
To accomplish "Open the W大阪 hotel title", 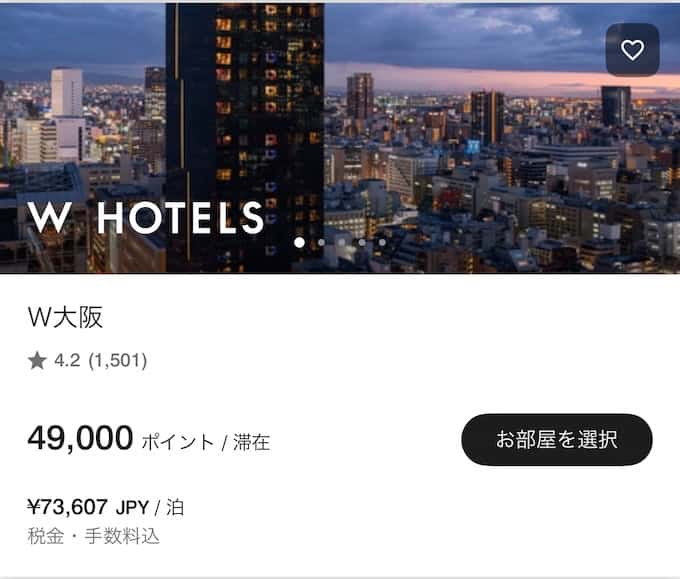I will (65, 317).
